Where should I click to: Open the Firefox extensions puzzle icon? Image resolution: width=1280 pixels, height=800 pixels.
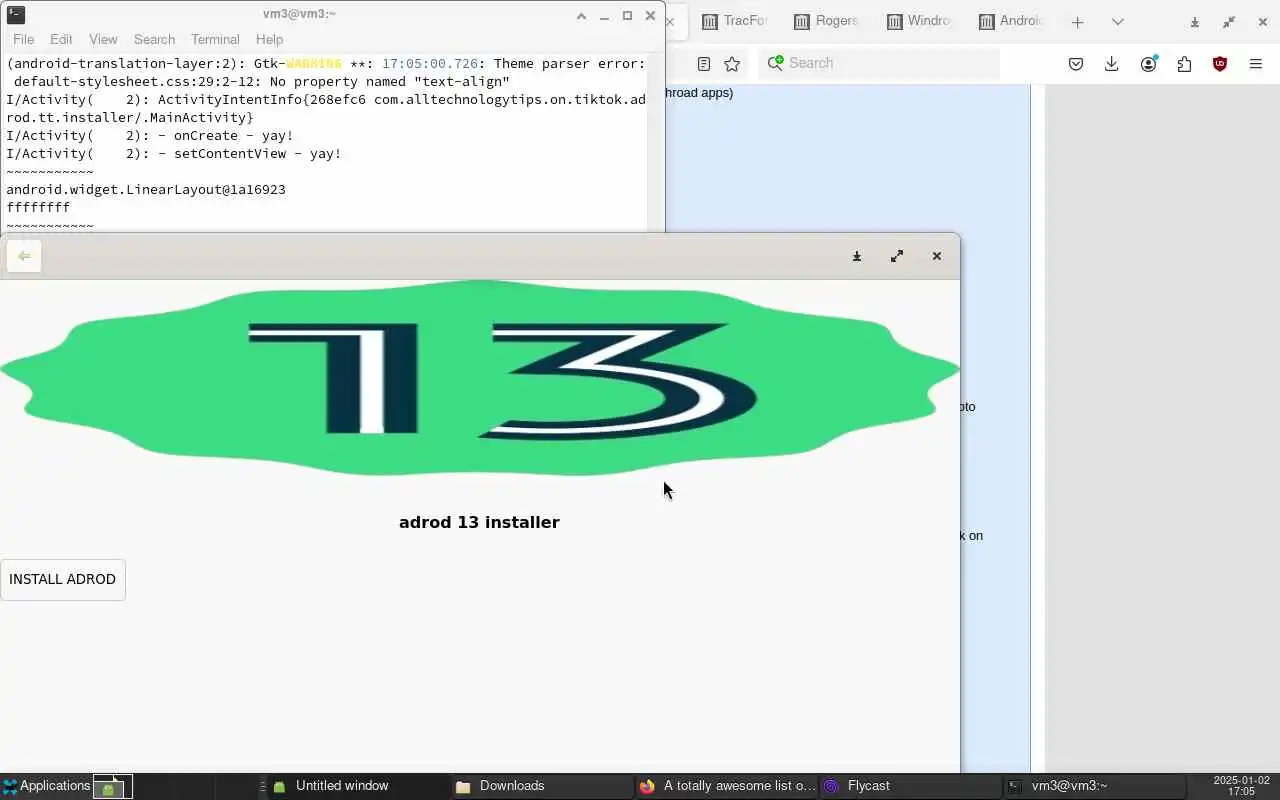pyautogui.click(x=1184, y=64)
